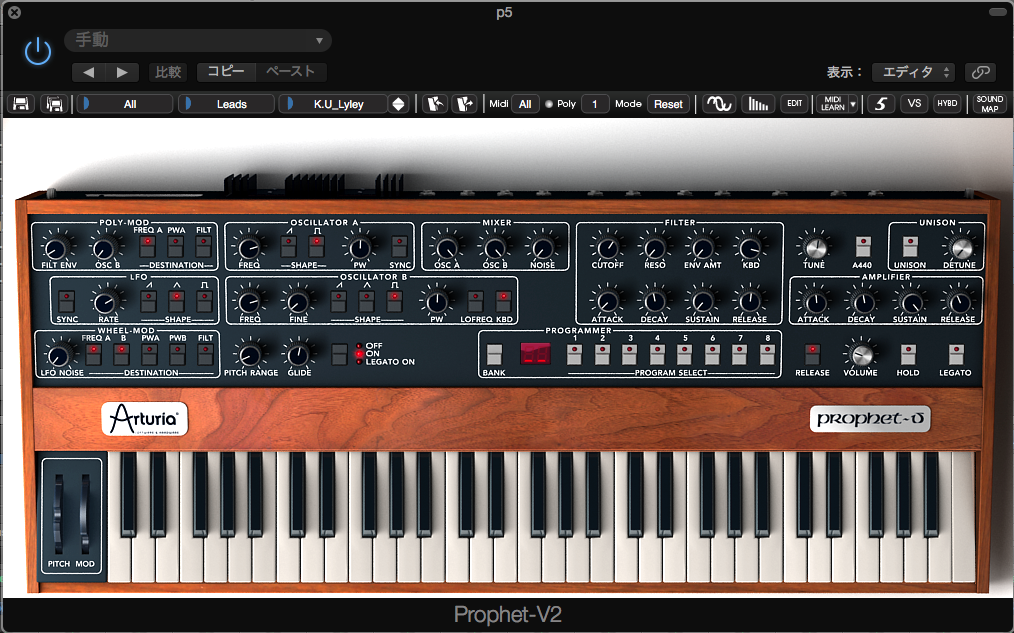Toggle the A440 tuning switch
This screenshot has width=1014, height=633.
(x=863, y=246)
